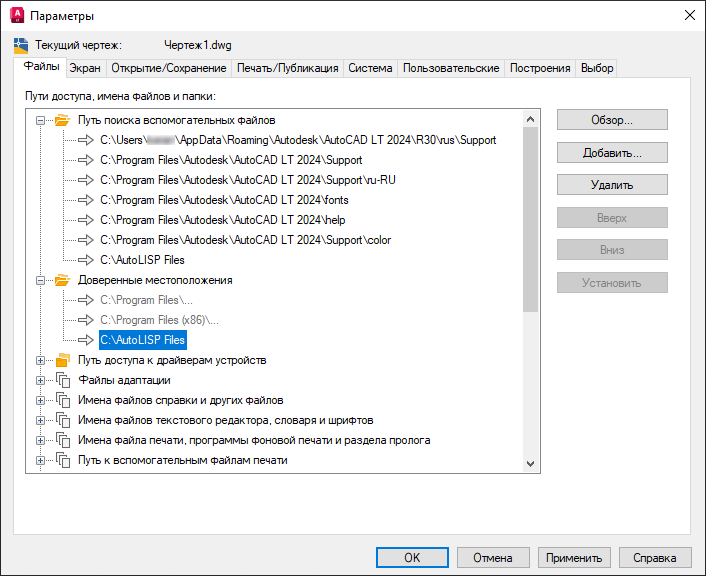The image size is (706, 576).
Task: Click the arrow icon beside the highlighted C:\AutoLISP Files
Action: click(86, 340)
